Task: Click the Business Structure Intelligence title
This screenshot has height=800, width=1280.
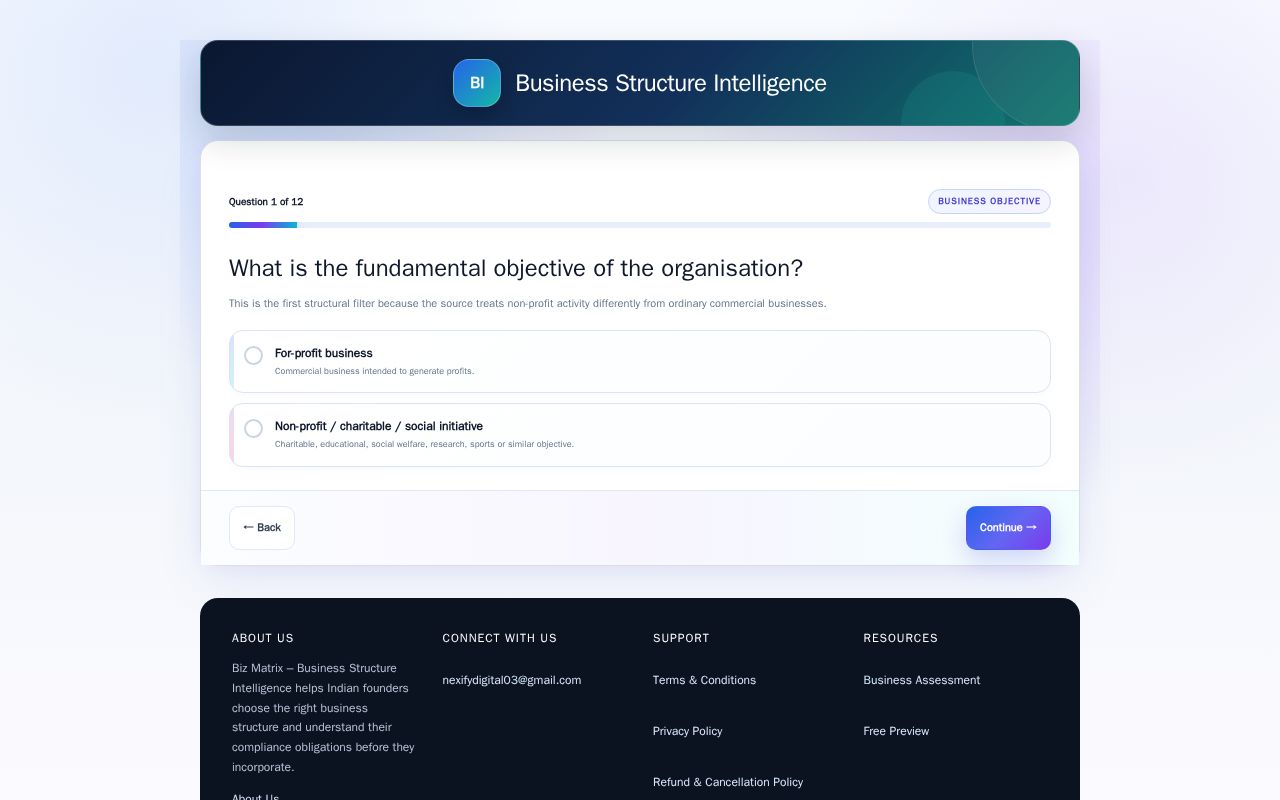Action: click(x=671, y=83)
